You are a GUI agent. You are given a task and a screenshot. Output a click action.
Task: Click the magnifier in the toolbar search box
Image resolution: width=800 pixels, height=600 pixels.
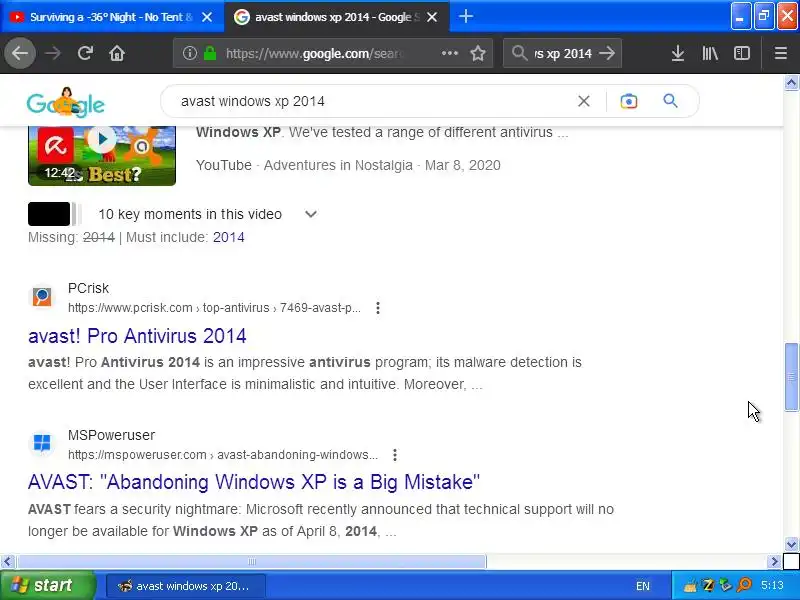tap(519, 53)
